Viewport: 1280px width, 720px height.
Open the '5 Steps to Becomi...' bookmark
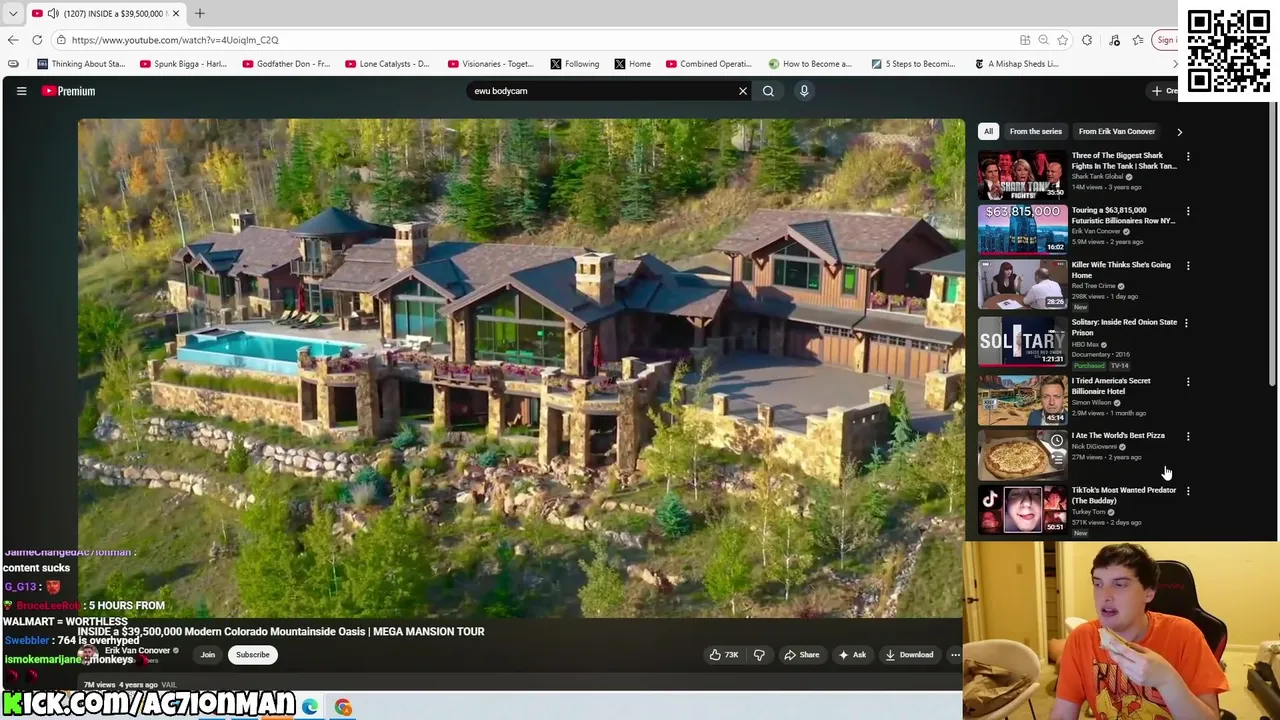(x=913, y=64)
